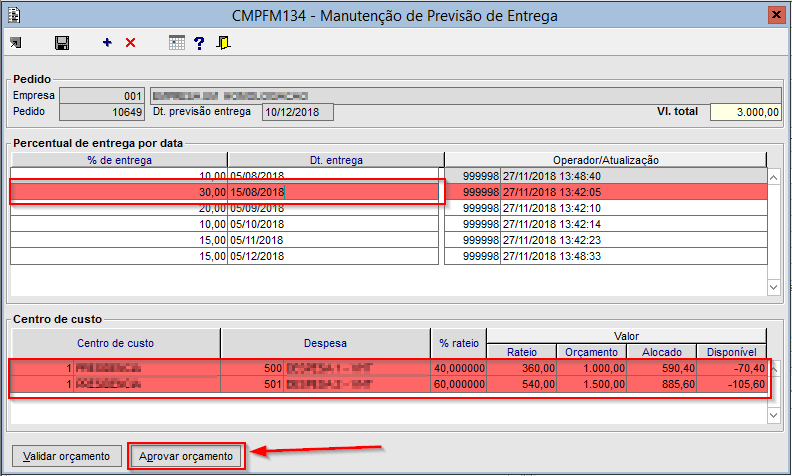Click the Alocado column header
This screenshot has height=476, width=792.
tap(662, 352)
